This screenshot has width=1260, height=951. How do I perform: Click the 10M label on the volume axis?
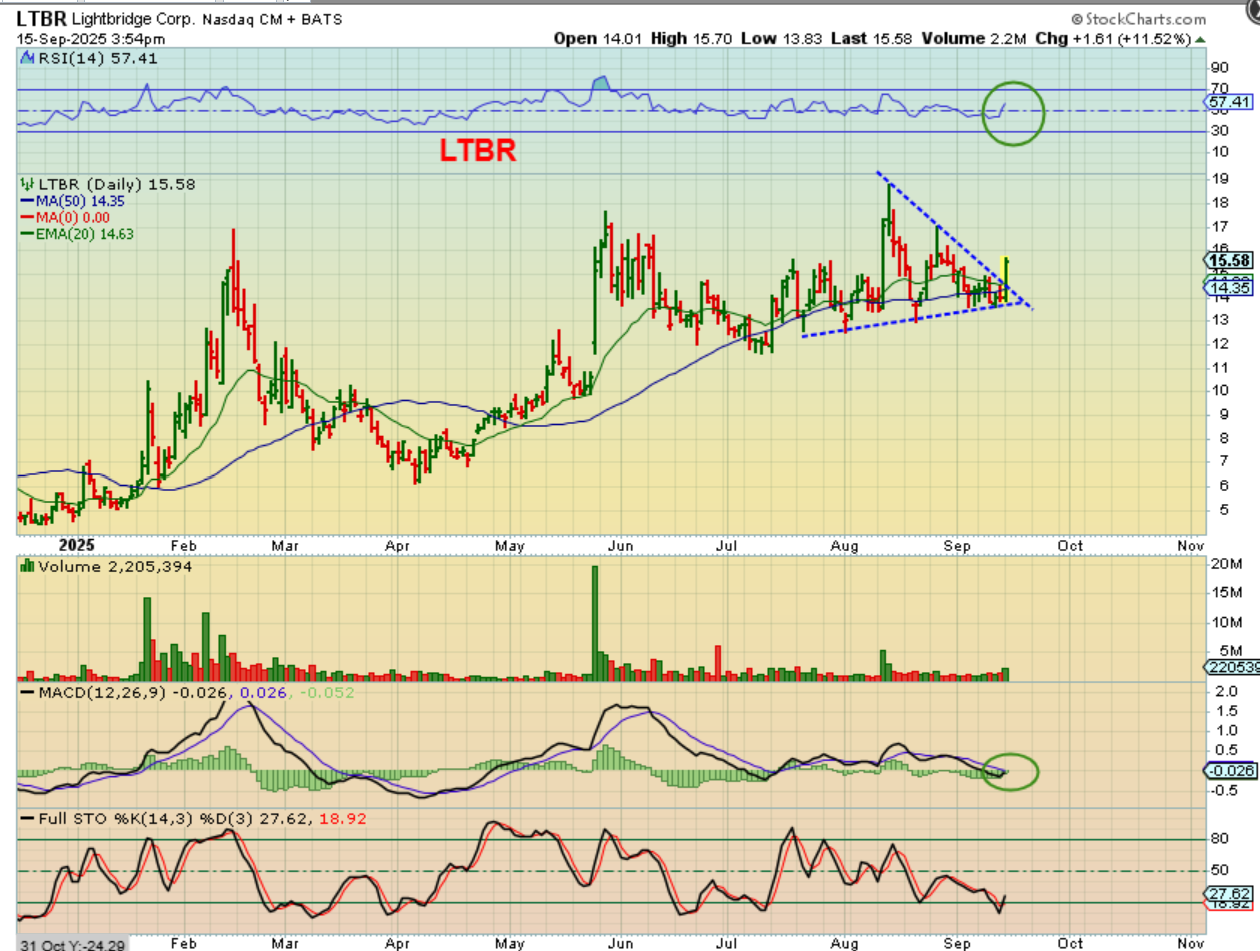click(1226, 622)
